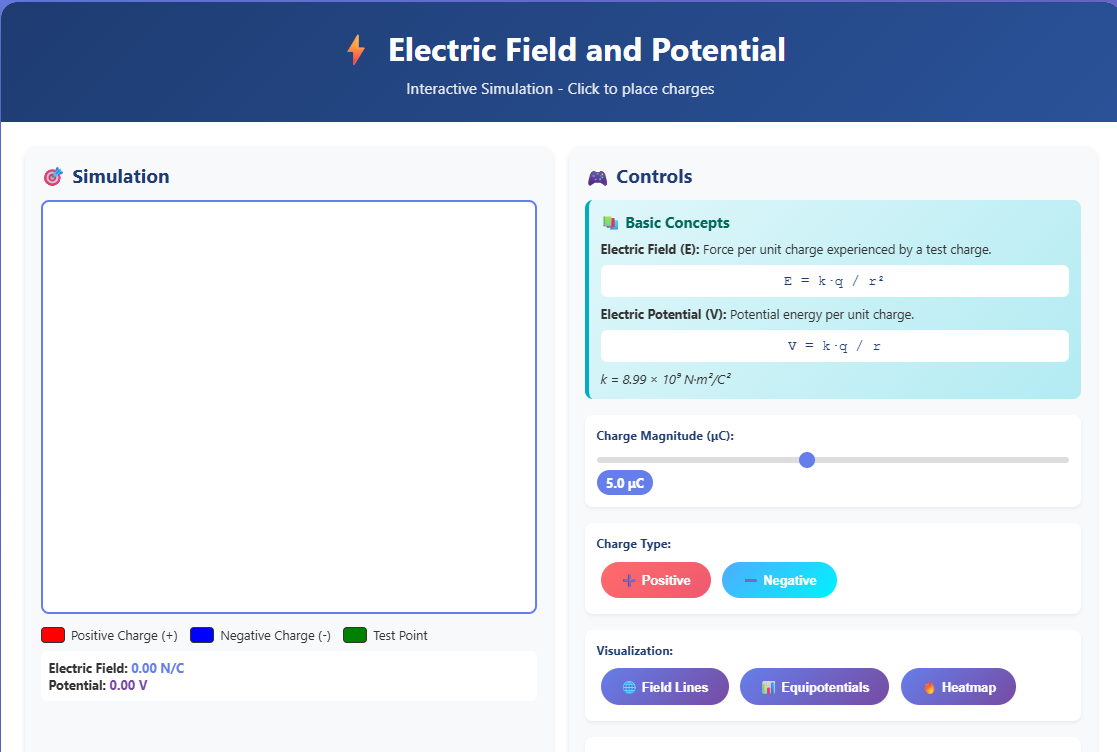1117x752 pixels.
Task: Click the Charge Magnitude slider handle
Action: pyautogui.click(x=807, y=460)
